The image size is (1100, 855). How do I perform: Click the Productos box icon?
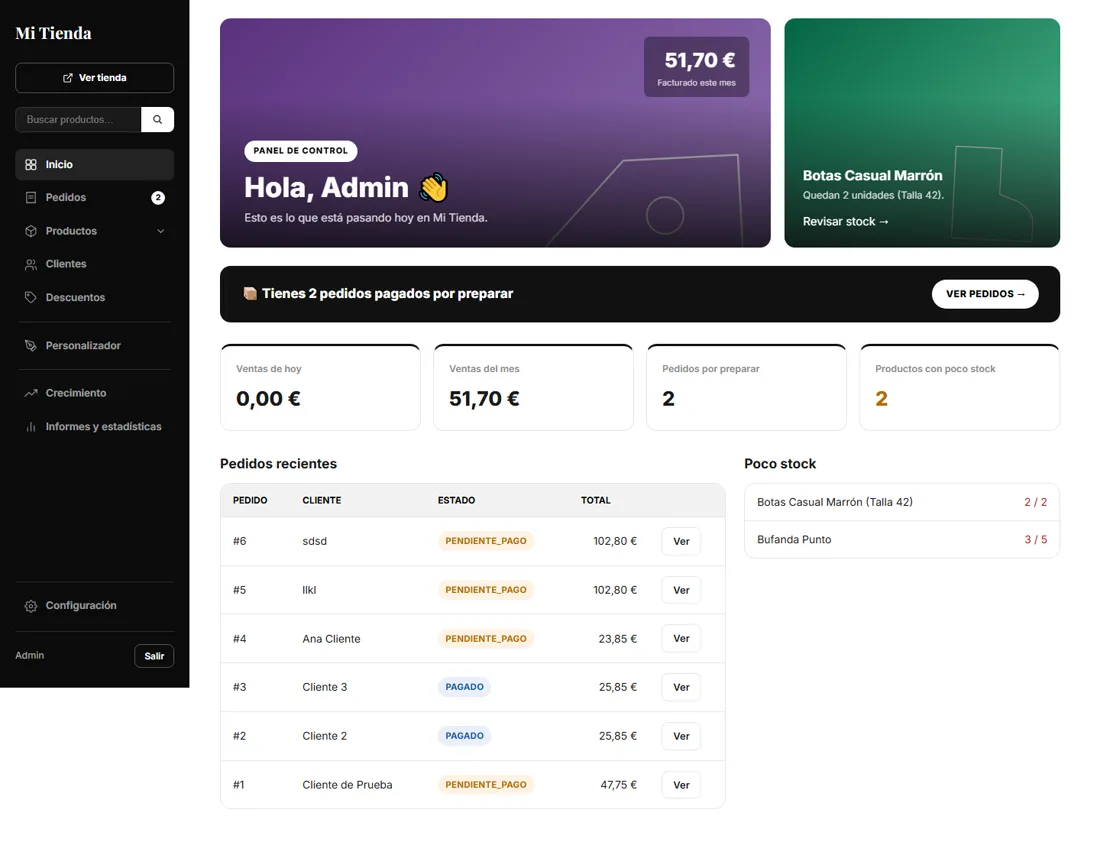pyautogui.click(x=31, y=231)
